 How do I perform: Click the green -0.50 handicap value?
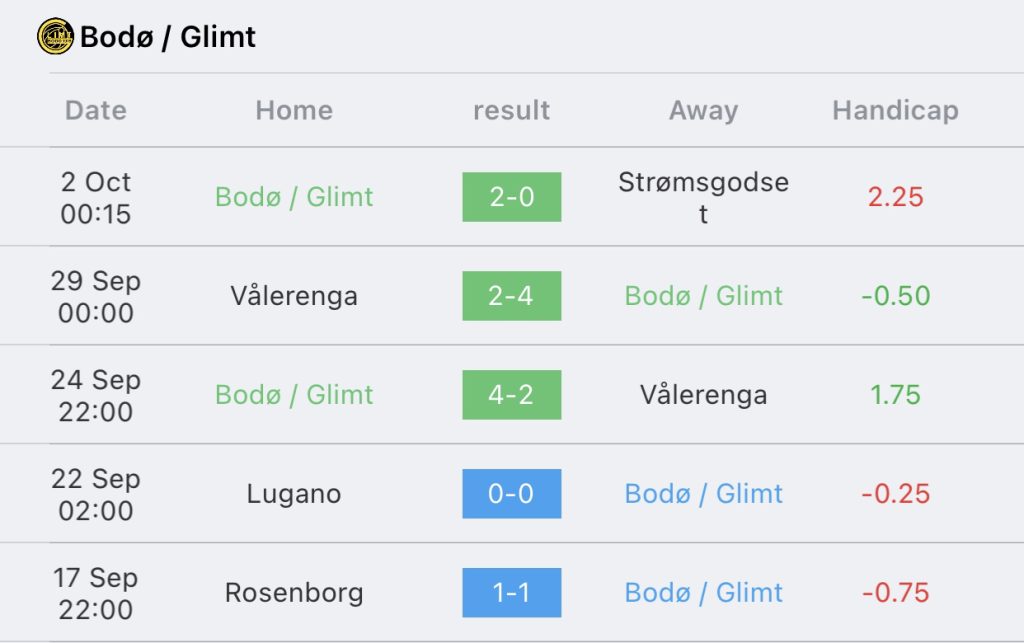tap(895, 296)
